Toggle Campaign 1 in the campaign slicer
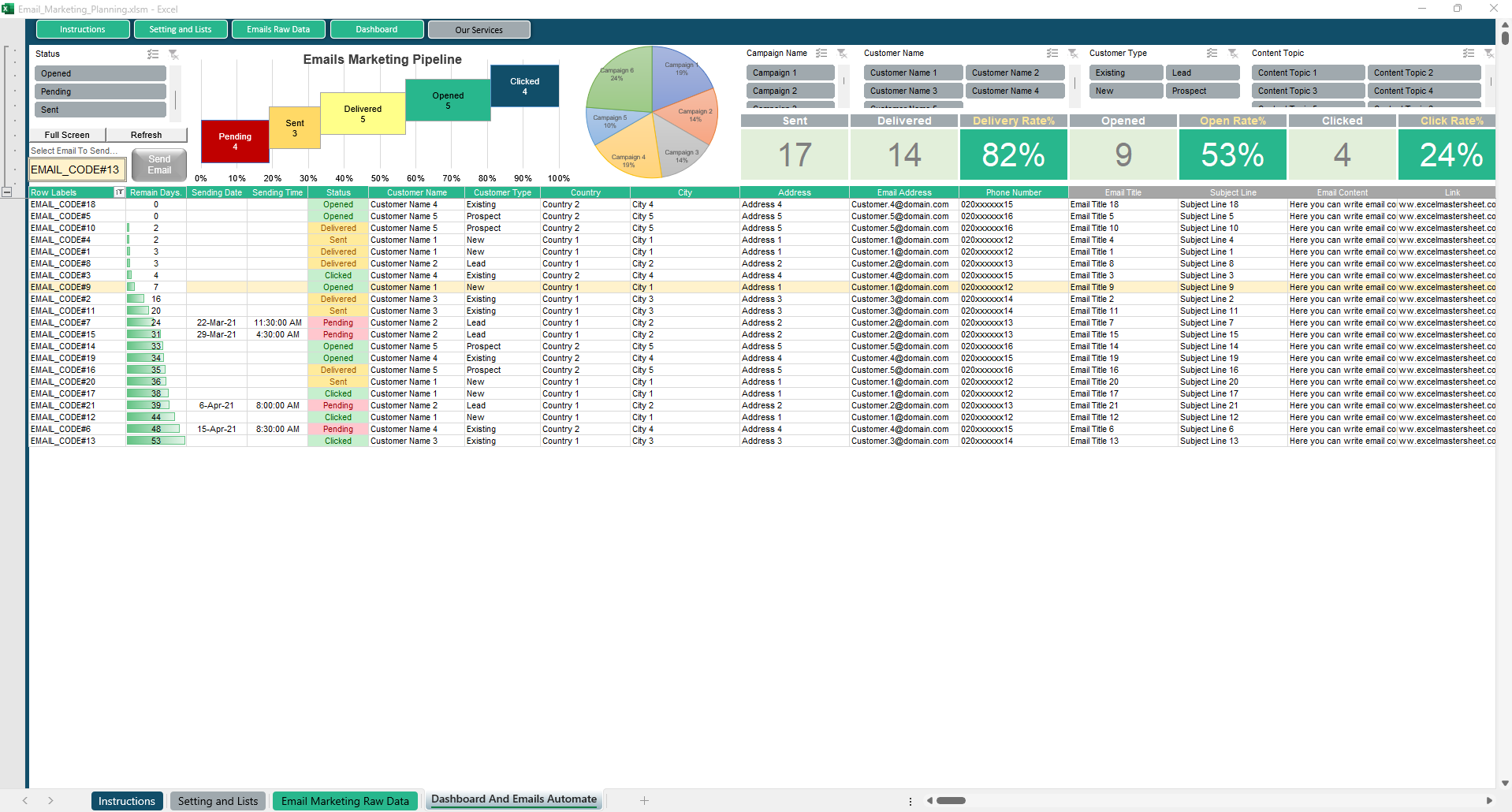Viewport: 1512px width, 812px height. point(790,73)
